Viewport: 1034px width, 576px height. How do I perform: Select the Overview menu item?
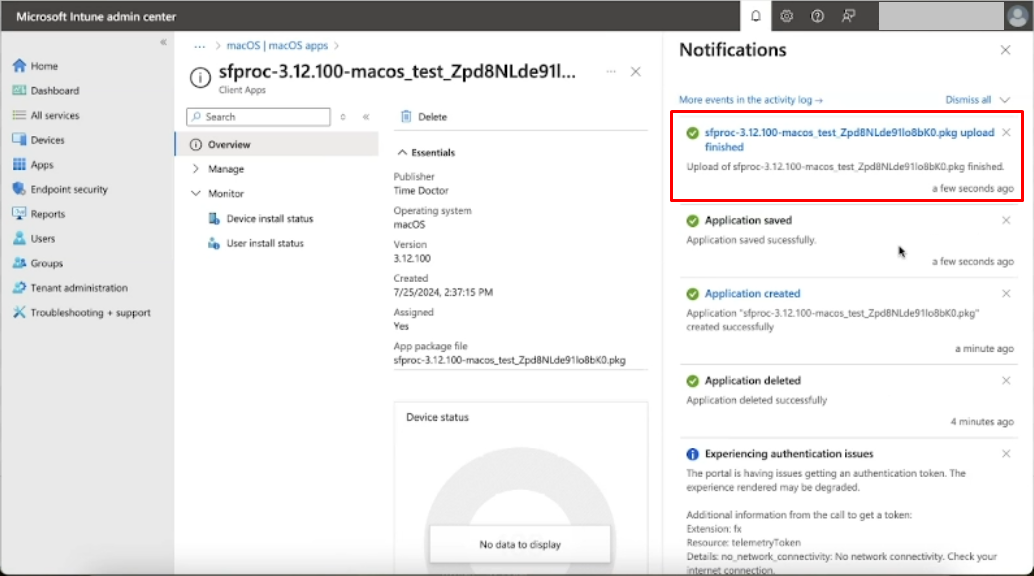pos(277,144)
